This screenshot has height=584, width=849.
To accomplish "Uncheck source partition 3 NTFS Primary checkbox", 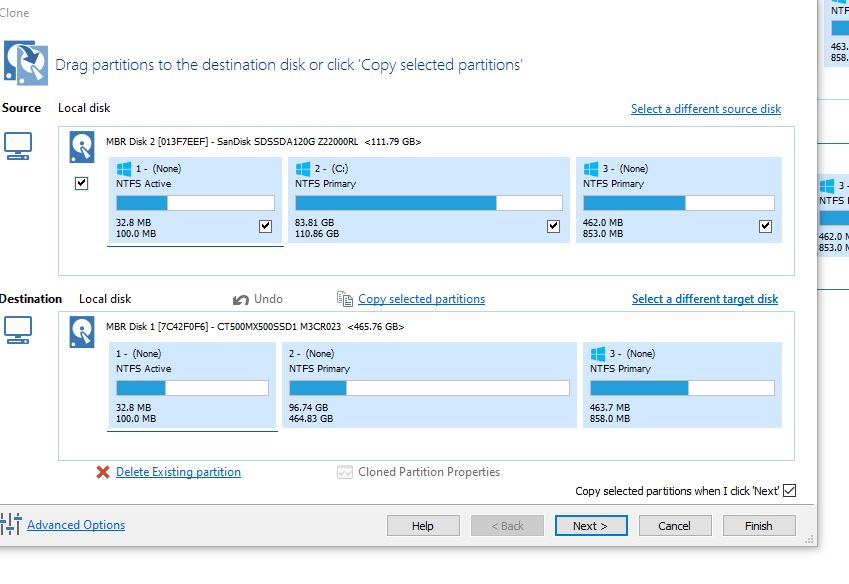I will [765, 226].
